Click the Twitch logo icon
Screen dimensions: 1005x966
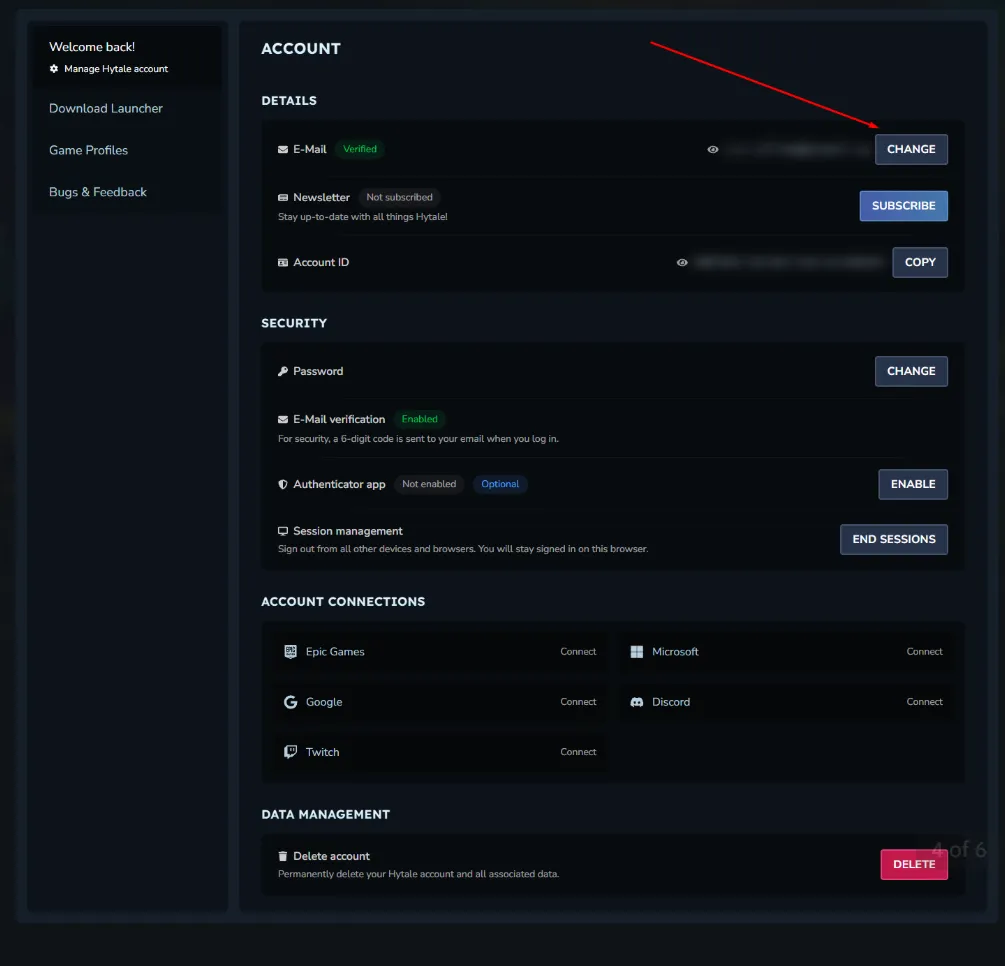(x=290, y=752)
